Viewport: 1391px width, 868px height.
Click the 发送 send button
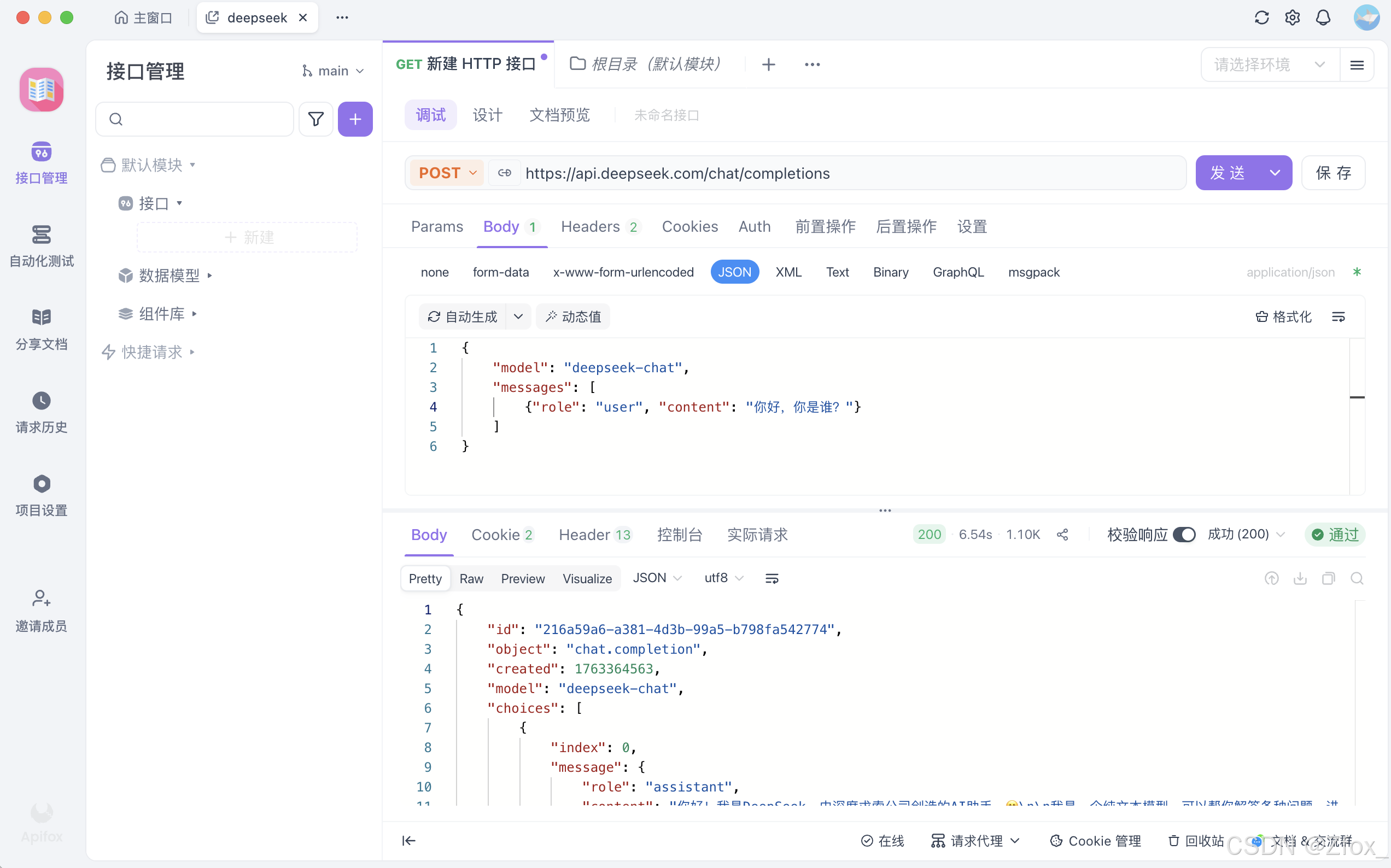point(1228,173)
